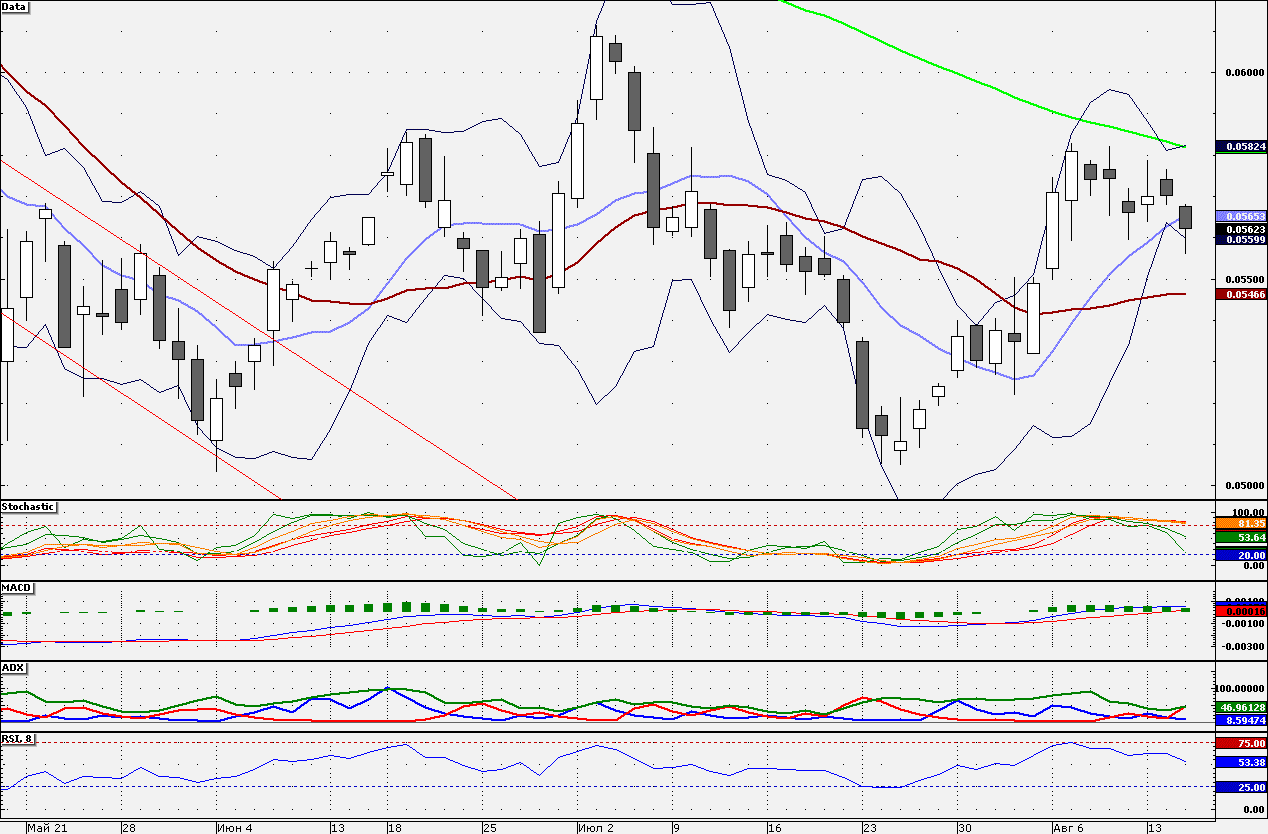Click the 25 date label on time axis
Viewport: 1268px width, 834px height.
[x=490, y=828]
